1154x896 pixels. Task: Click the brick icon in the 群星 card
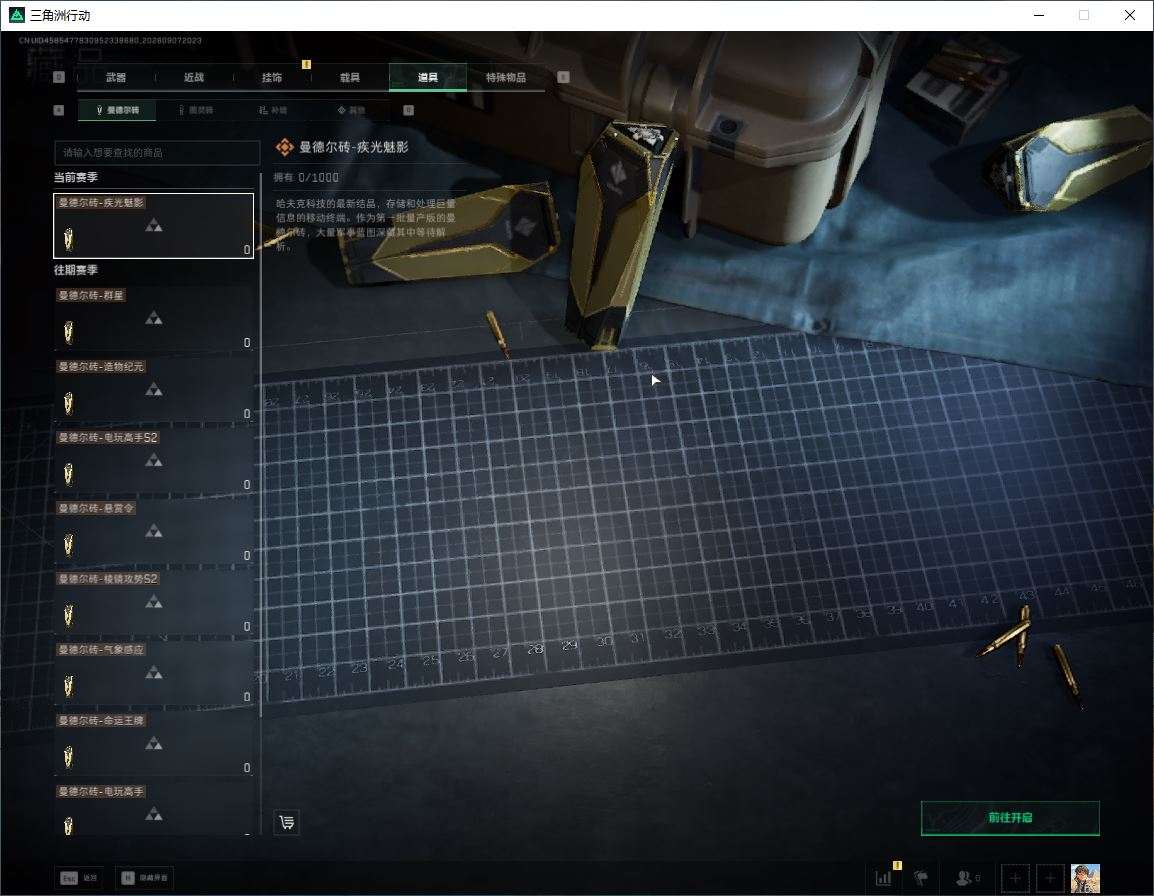coord(68,333)
